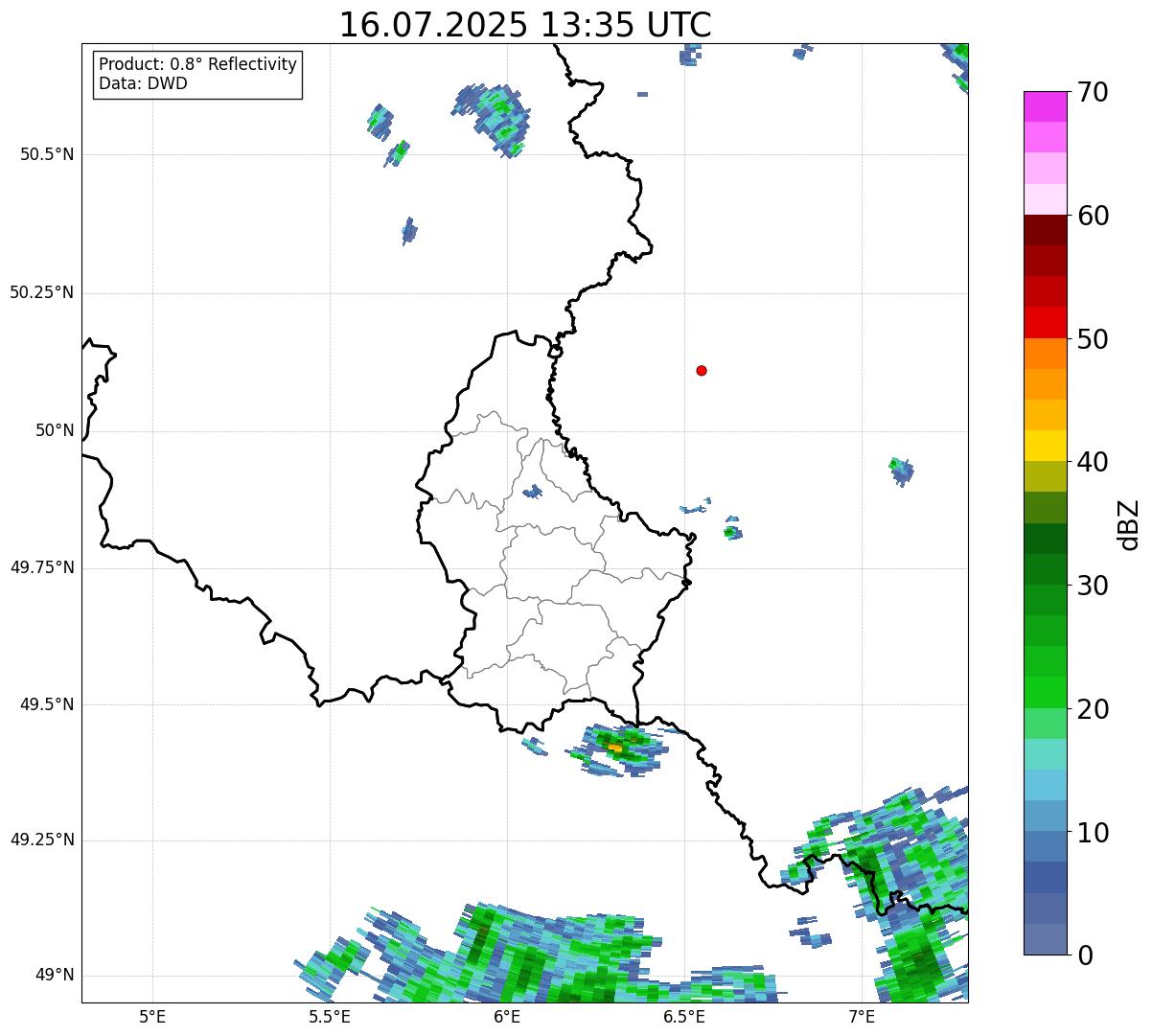Click the 5°E longitude label
This screenshot has height=1036, width=1152.
point(152,1017)
